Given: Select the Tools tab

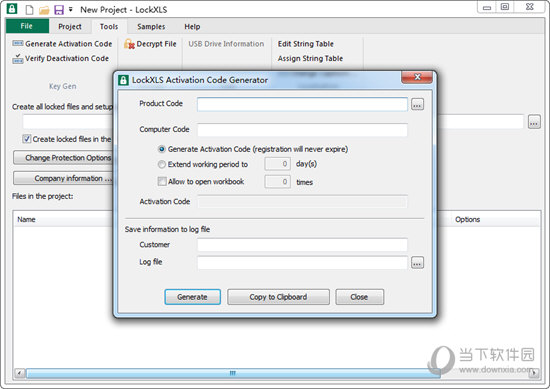Looking at the screenshot, I should [109, 27].
